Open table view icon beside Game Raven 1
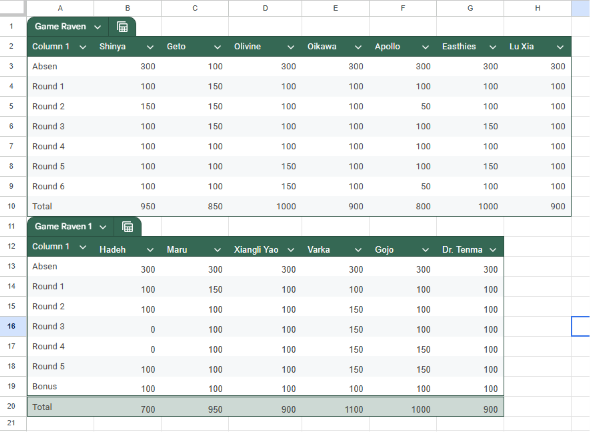Viewport: 590px width, 432px height. pos(128,227)
